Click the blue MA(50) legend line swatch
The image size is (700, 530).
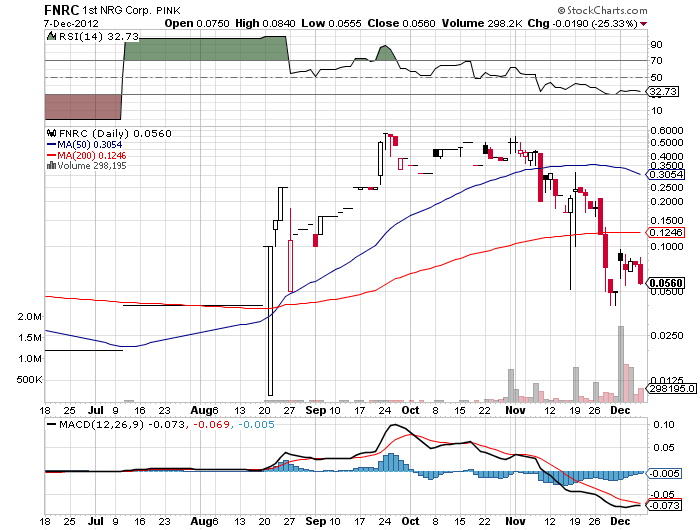51,145
